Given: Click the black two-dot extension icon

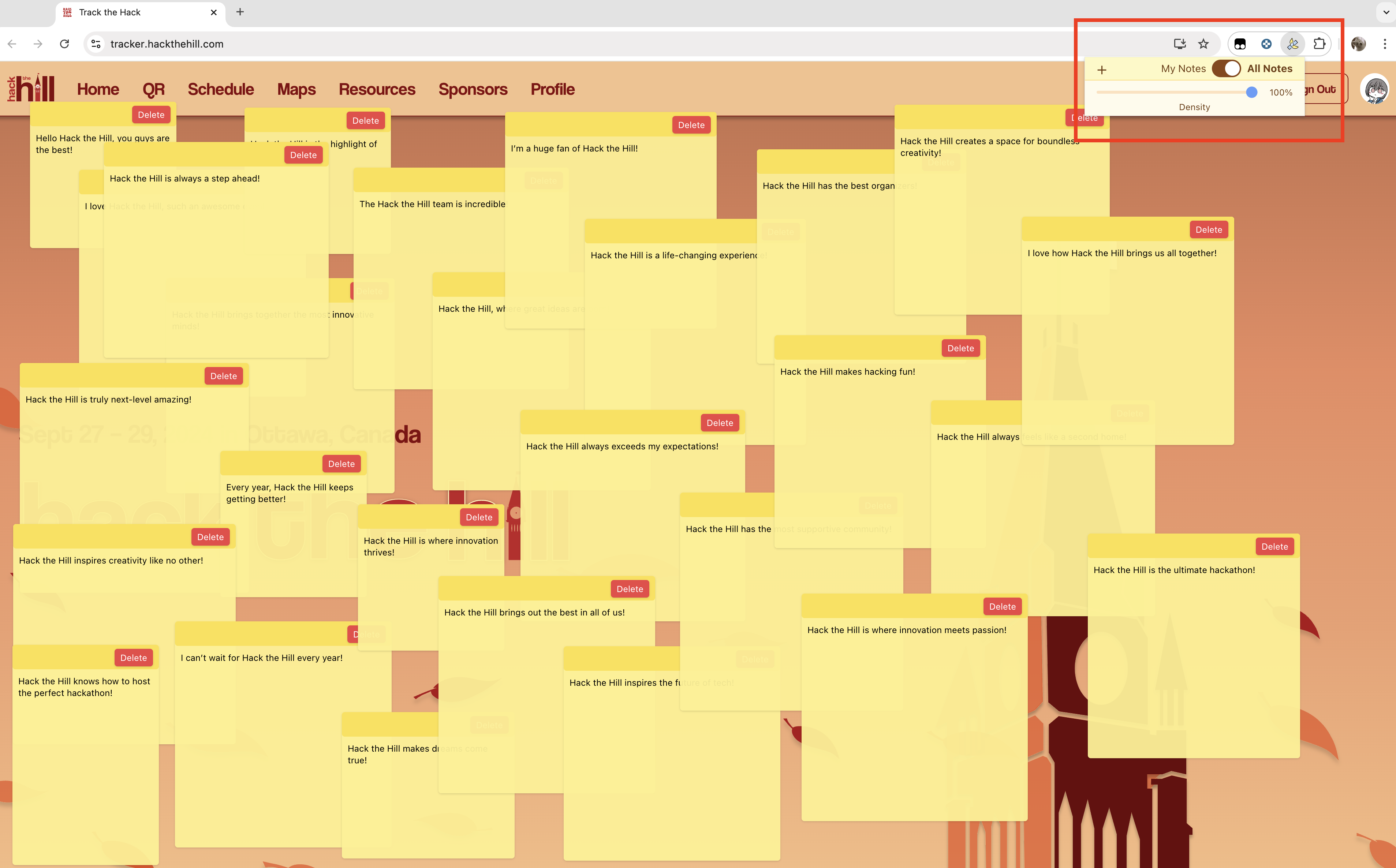Looking at the screenshot, I should [1240, 44].
